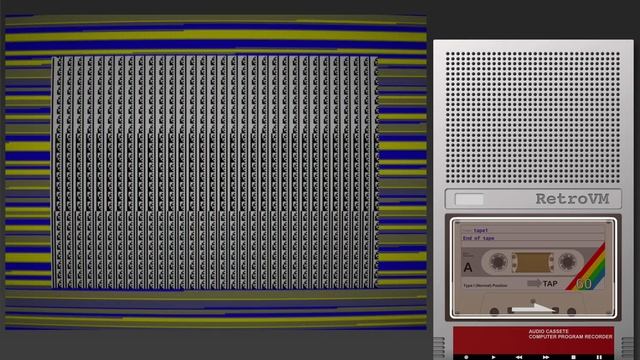Click the 'End of tape' label line

[x=478, y=238]
